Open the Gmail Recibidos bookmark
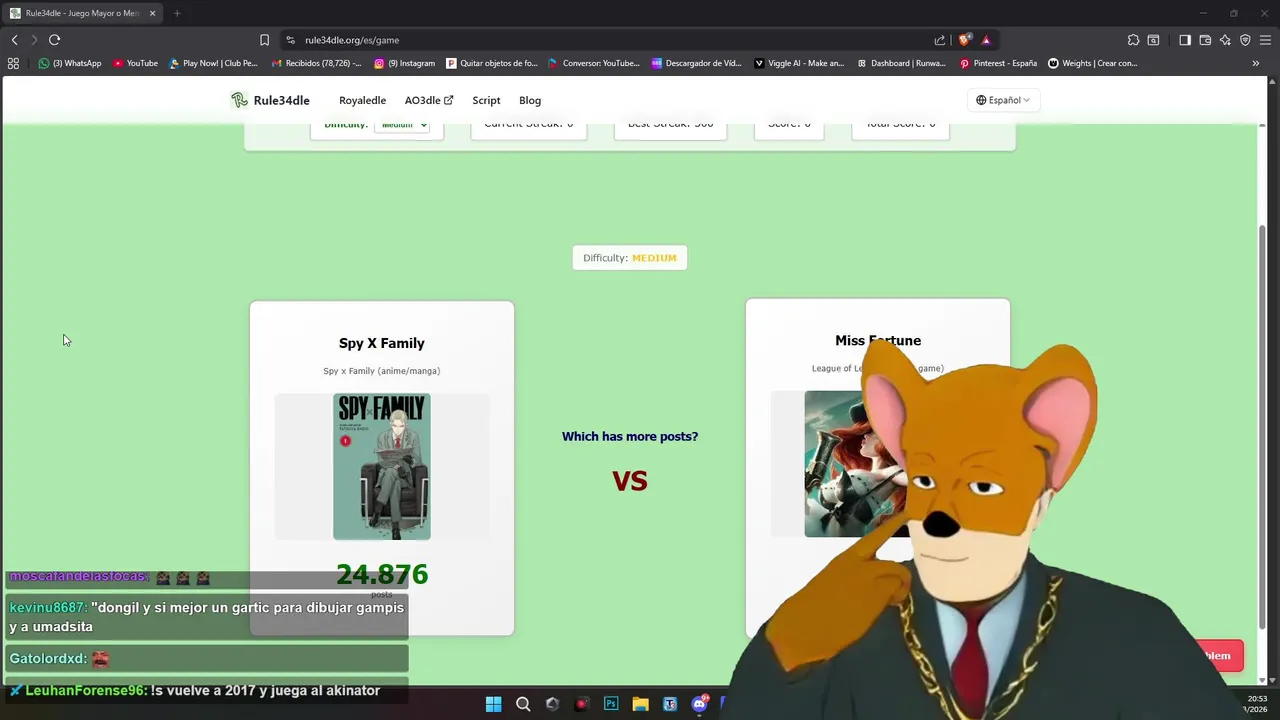The image size is (1280, 720). click(316, 63)
